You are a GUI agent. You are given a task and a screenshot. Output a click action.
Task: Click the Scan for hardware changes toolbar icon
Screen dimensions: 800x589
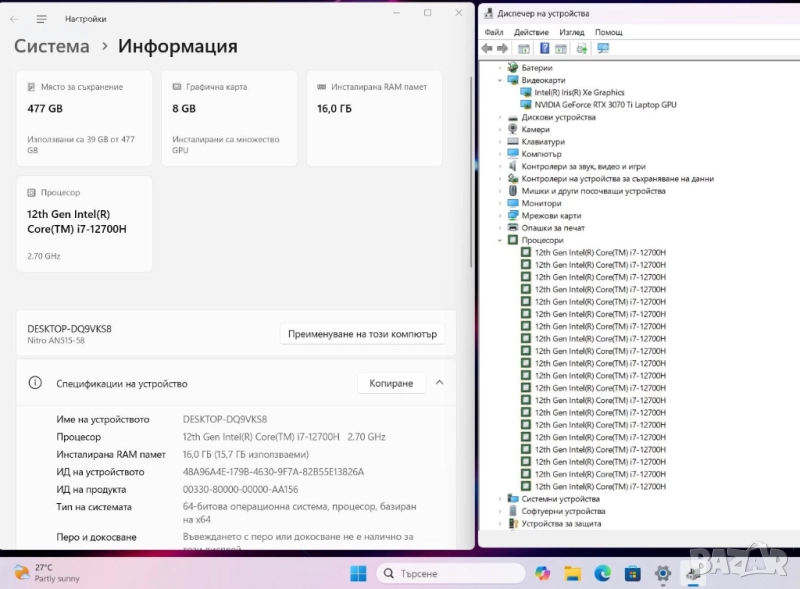coord(581,48)
